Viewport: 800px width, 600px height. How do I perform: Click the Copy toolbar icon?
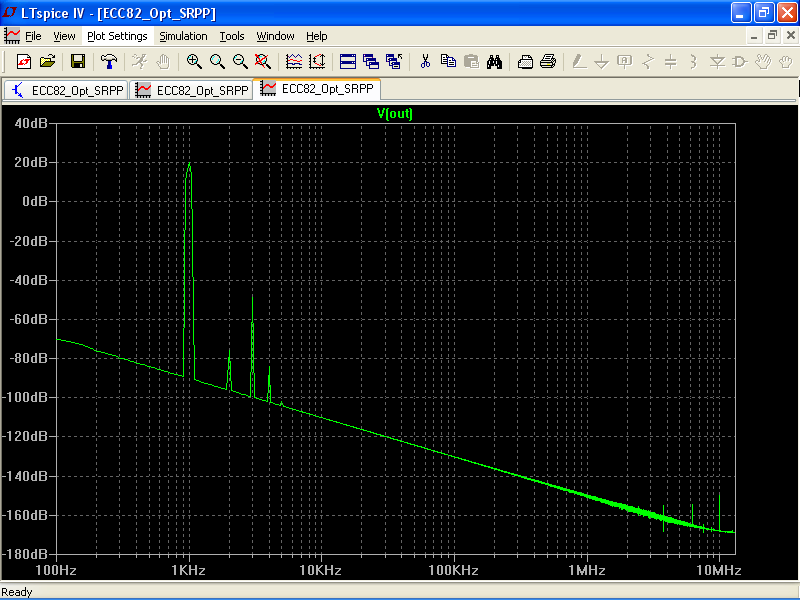click(448, 62)
